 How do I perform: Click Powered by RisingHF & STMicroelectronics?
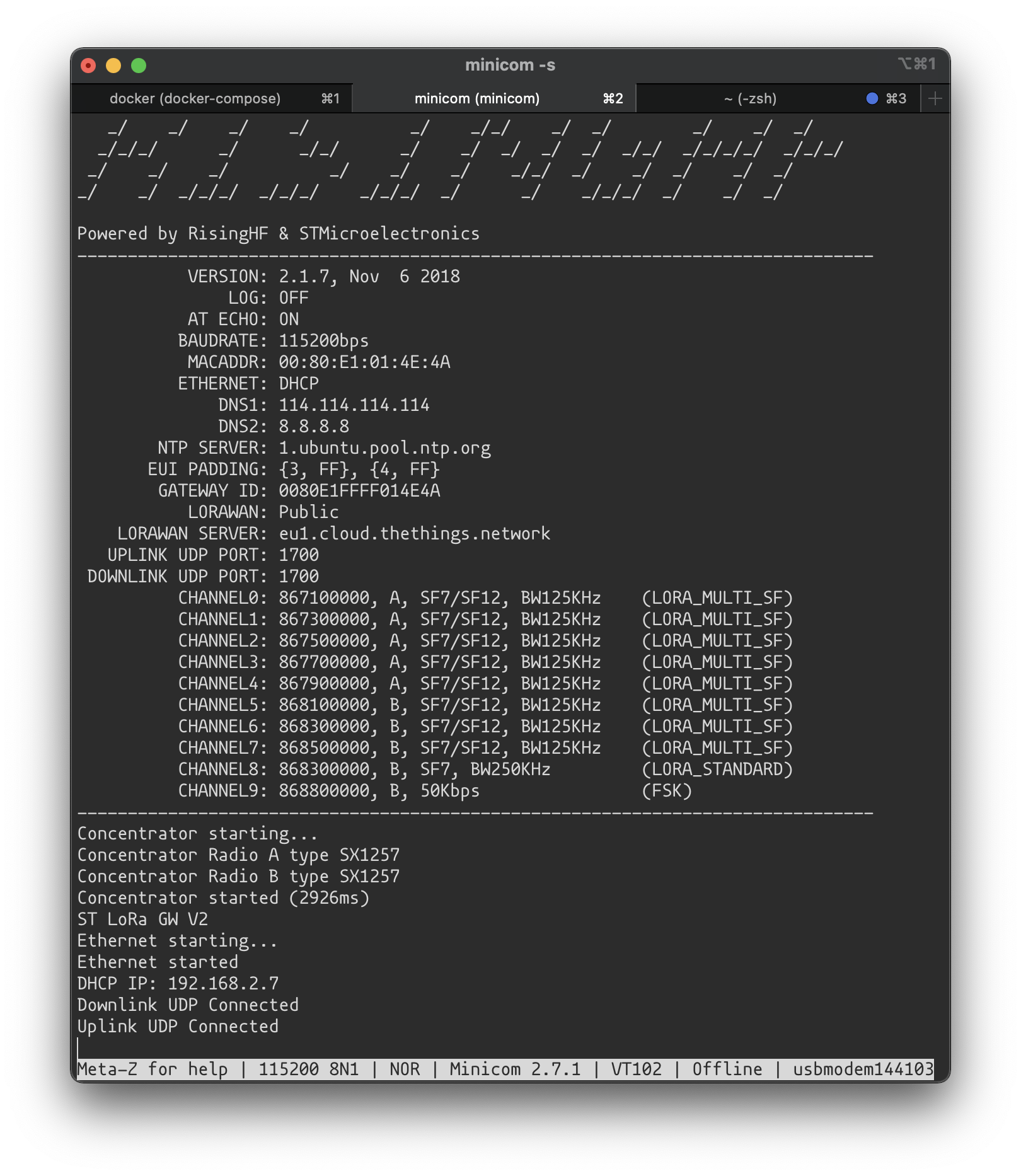[x=279, y=234]
